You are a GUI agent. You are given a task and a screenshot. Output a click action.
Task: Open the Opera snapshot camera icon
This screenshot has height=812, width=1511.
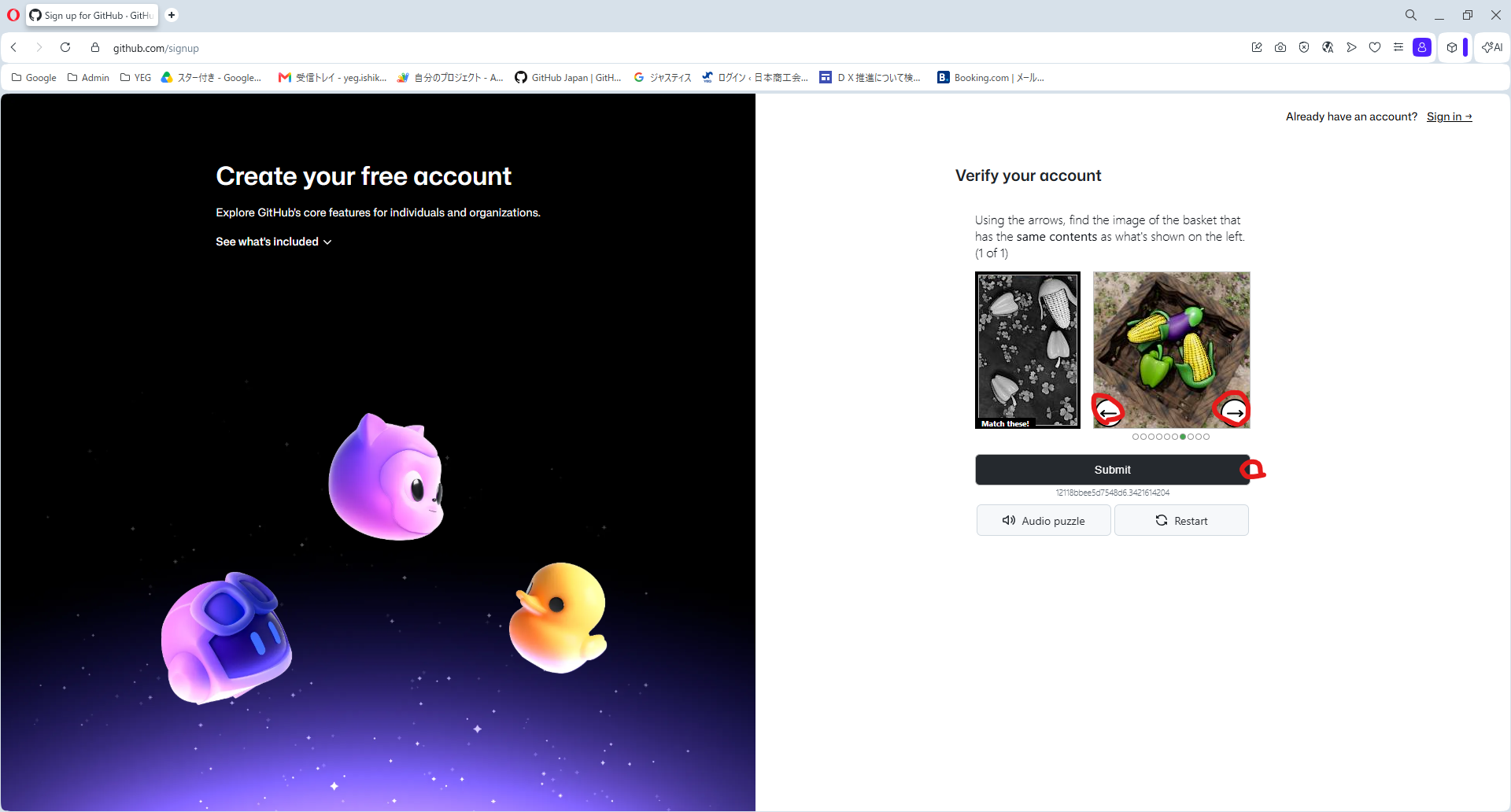[x=1280, y=47]
